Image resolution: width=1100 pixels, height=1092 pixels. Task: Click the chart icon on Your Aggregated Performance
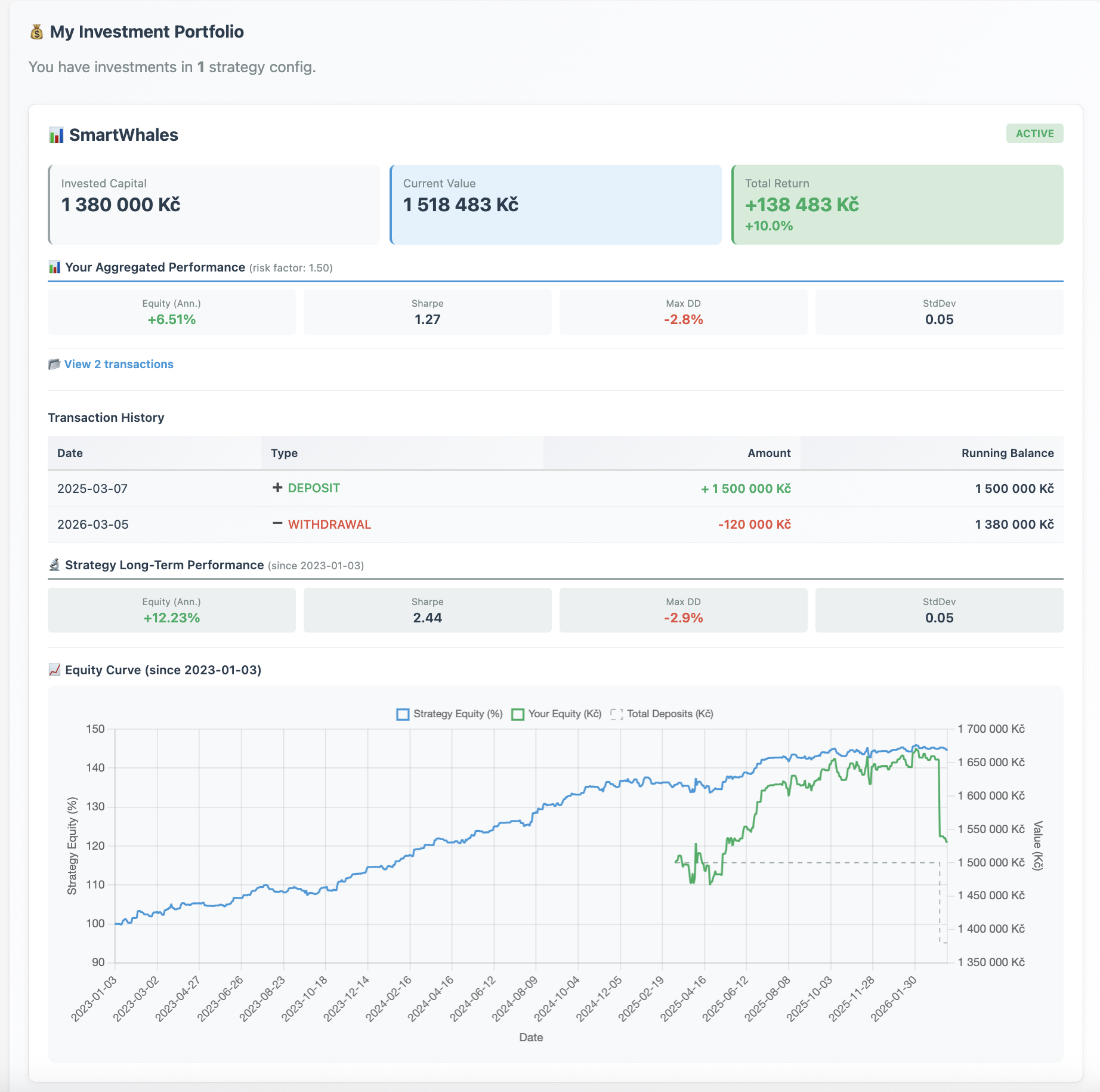pyautogui.click(x=55, y=267)
